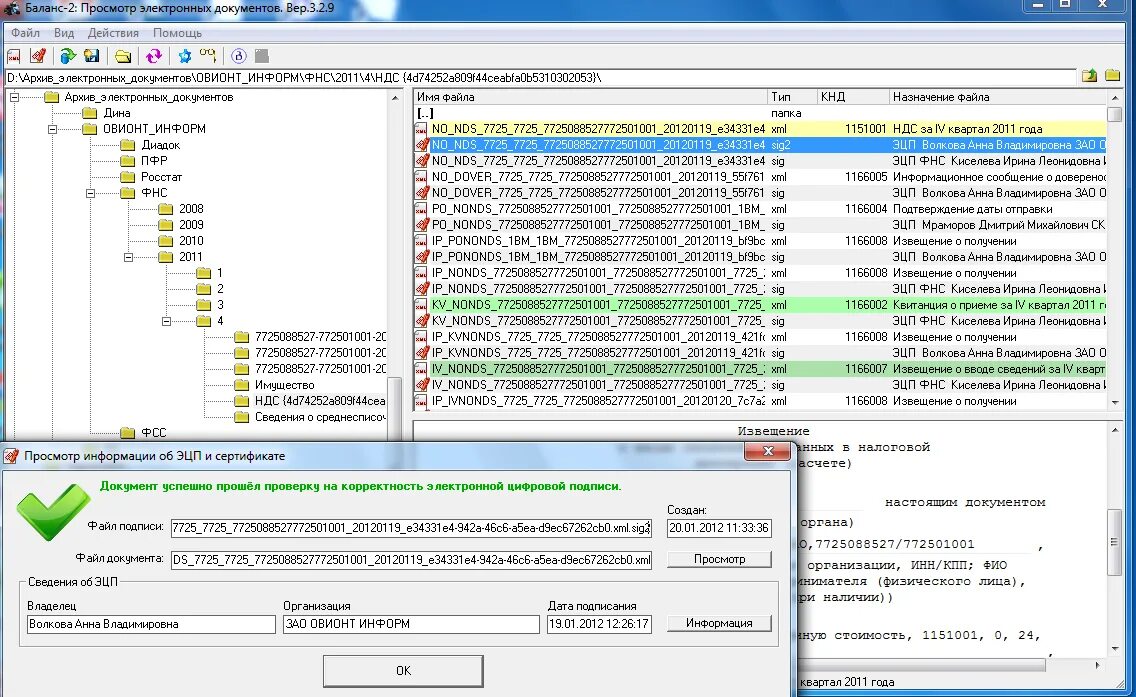Click the xml file icon of the NO_DOVER xml row
Viewport: 1136px width, 697px height.
[x=421, y=177]
